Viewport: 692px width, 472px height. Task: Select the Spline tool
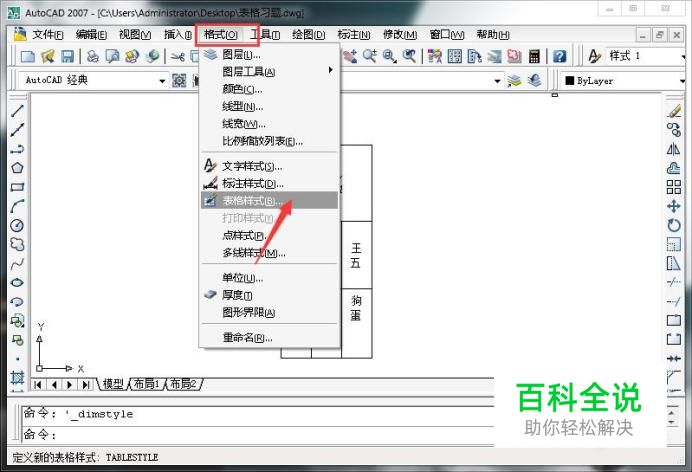coord(17,264)
